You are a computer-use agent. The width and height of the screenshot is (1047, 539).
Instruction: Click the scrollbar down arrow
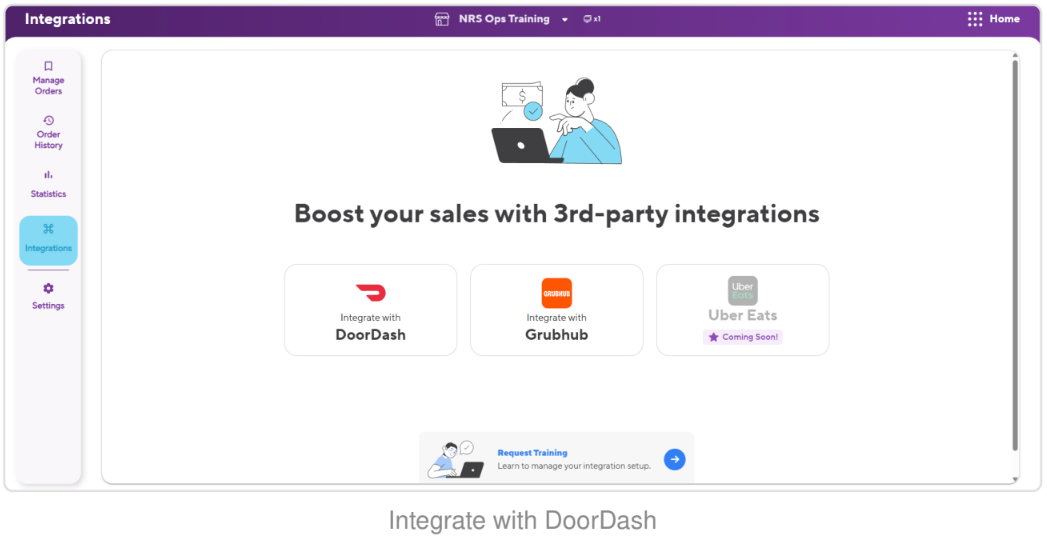pyautogui.click(x=1016, y=480)
